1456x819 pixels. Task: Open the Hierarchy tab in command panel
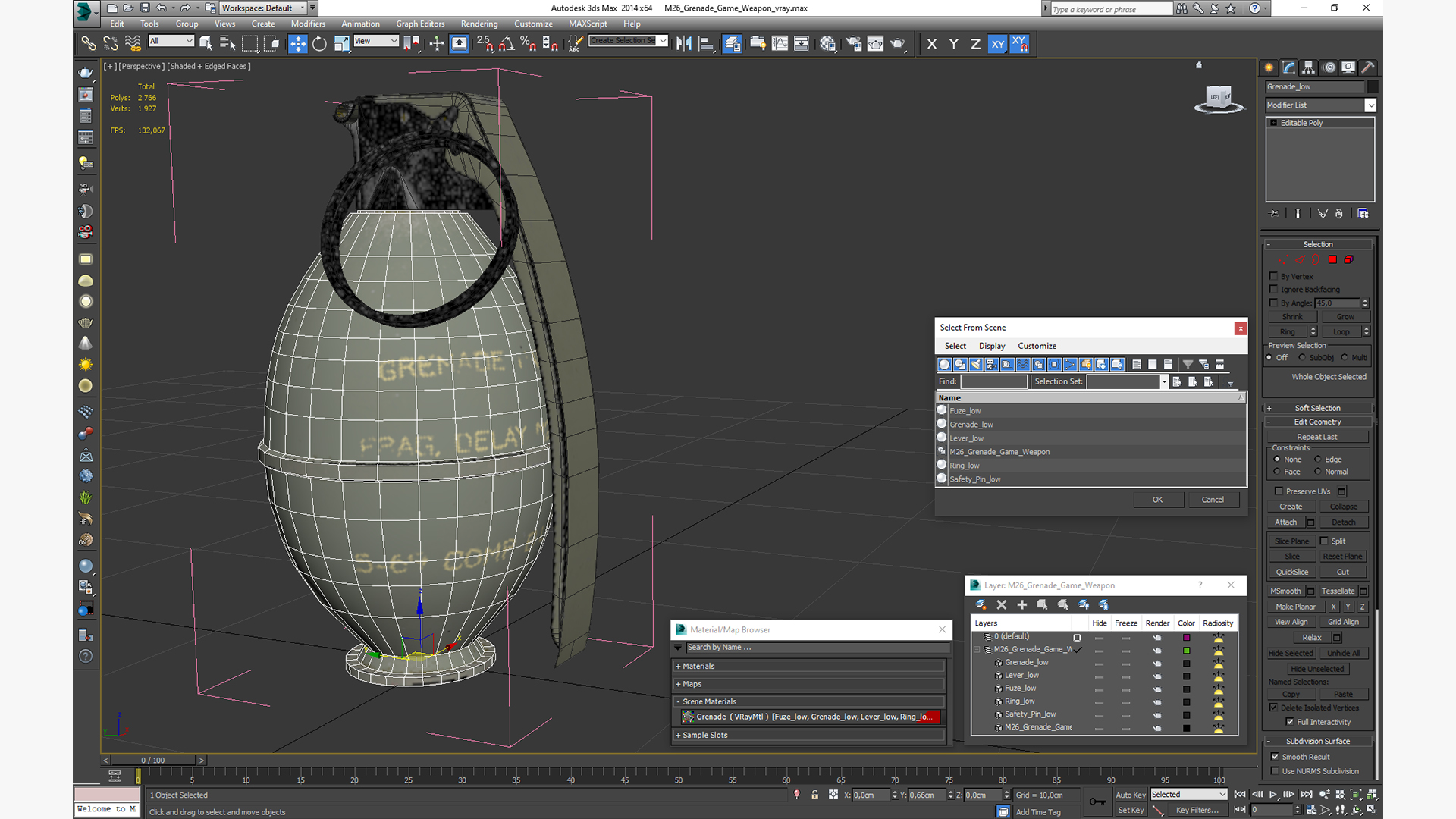point(1309,67)
